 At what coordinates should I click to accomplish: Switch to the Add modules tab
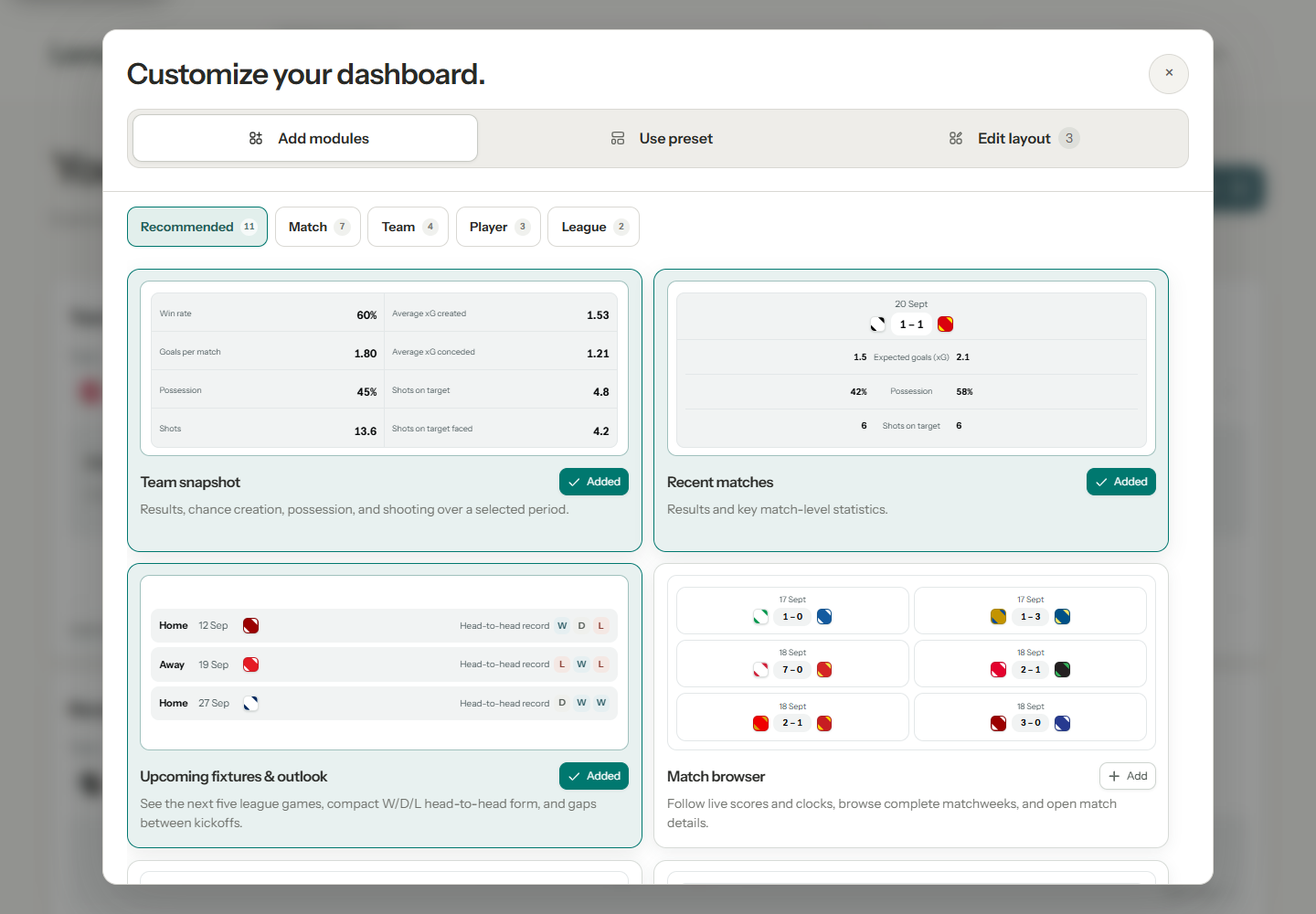(305, 138)
